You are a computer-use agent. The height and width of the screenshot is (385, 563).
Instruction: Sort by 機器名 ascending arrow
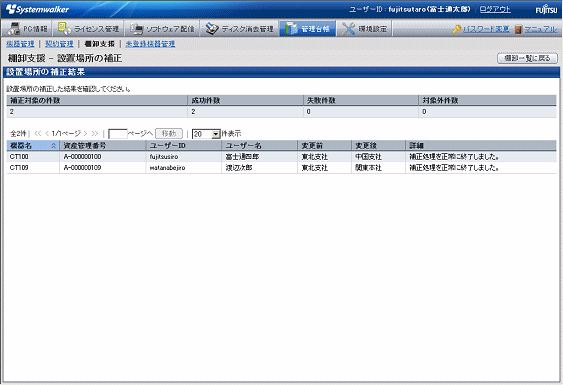[x=53, y=145]
